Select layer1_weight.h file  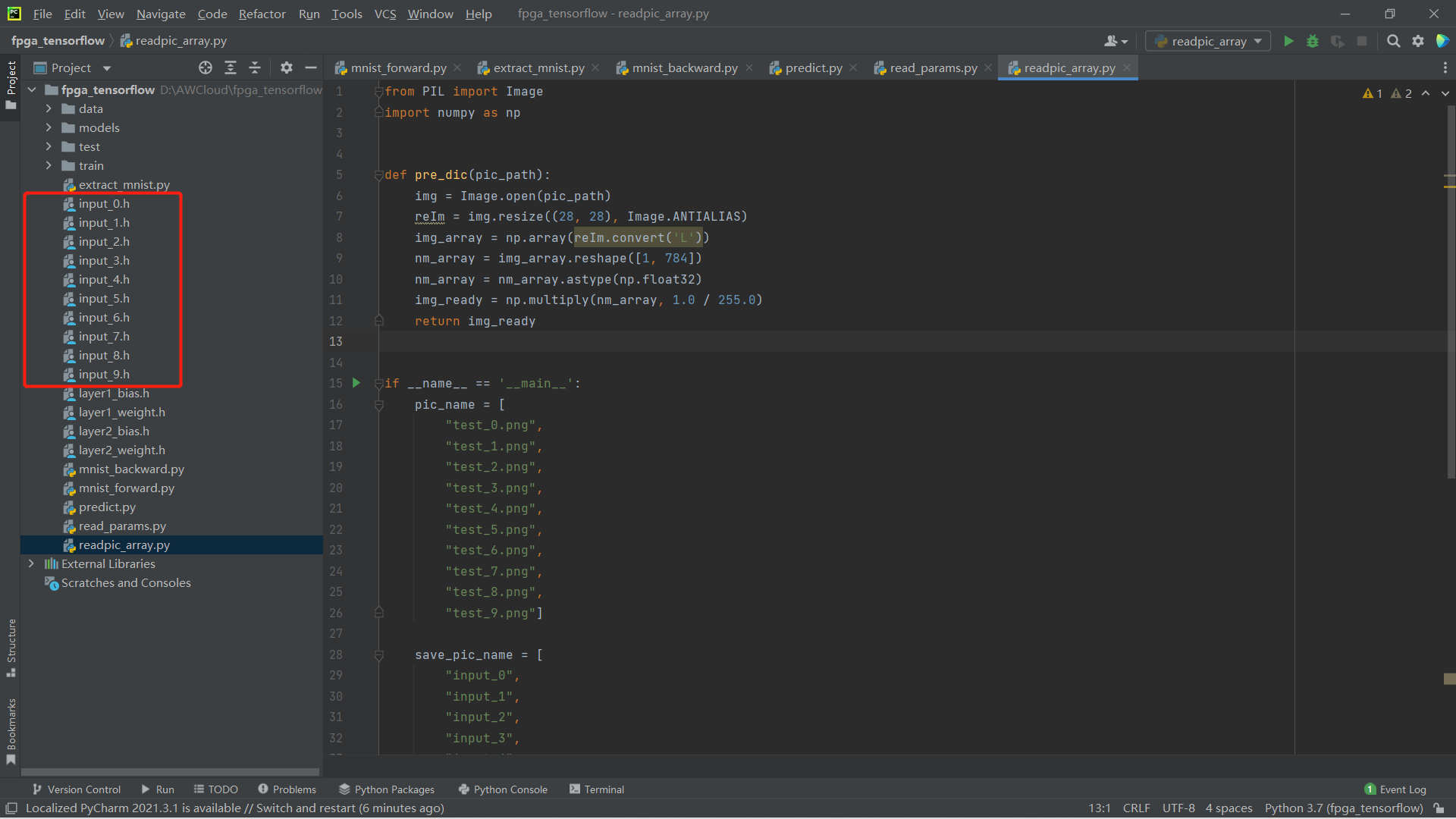click(121, 412)
